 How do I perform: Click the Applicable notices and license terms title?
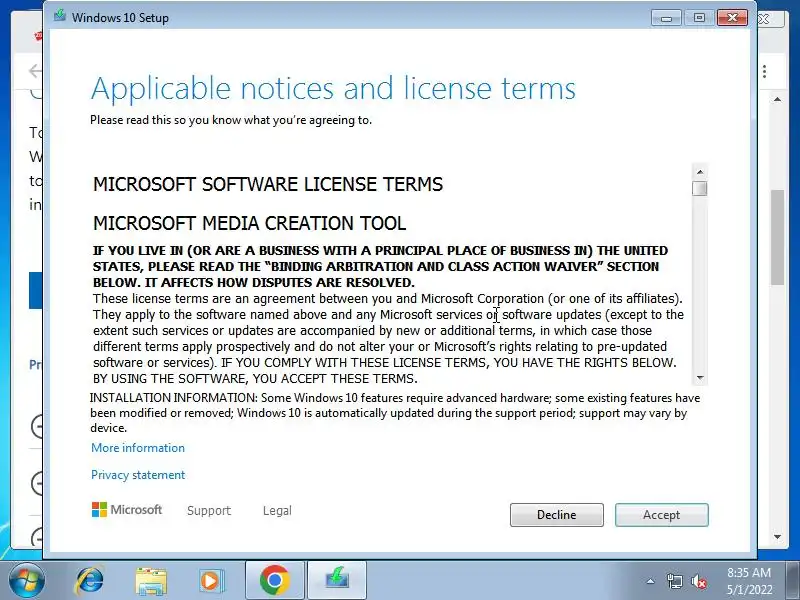pos(333,88)
